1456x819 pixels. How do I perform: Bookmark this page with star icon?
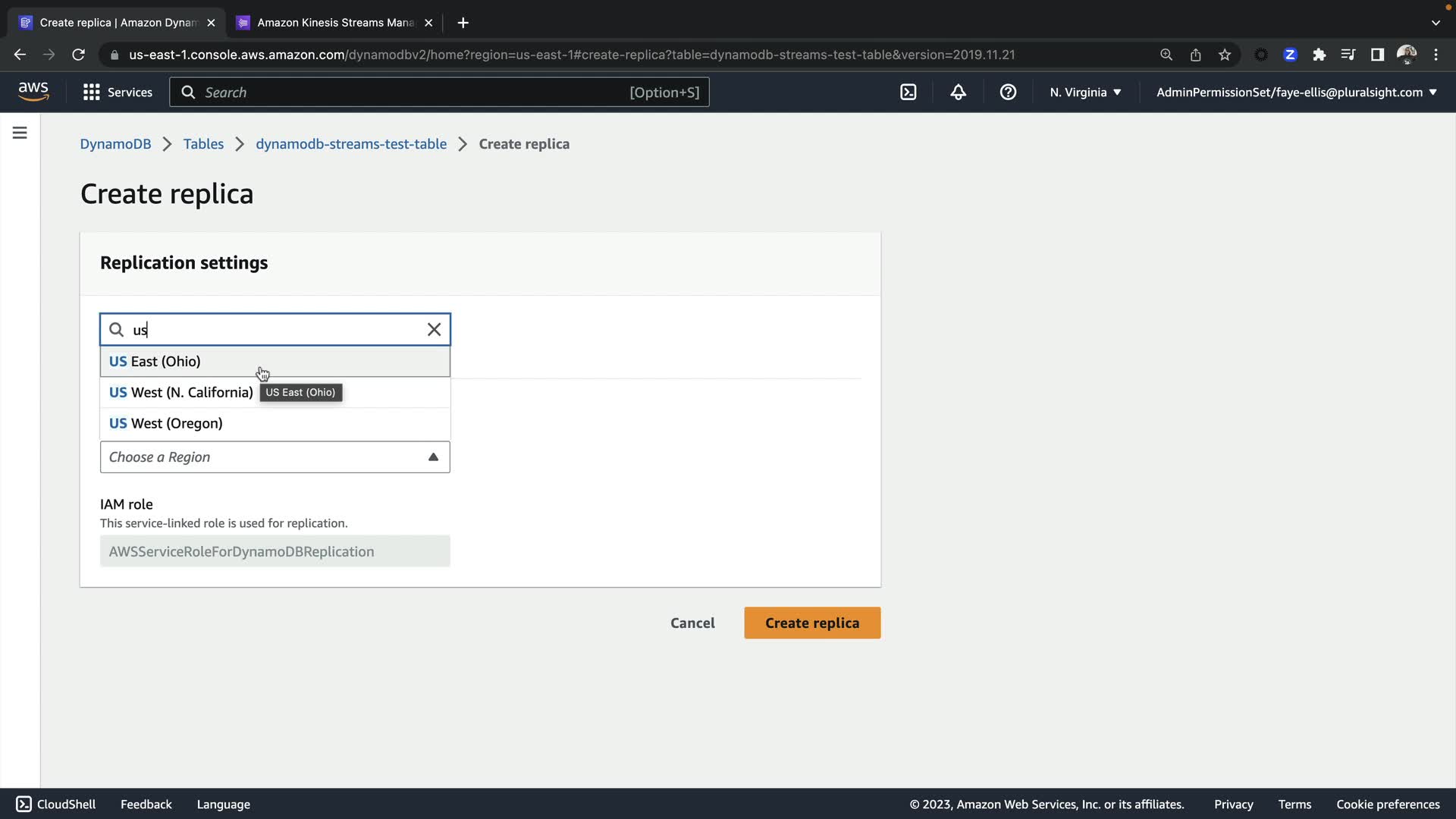[1224, 55]
